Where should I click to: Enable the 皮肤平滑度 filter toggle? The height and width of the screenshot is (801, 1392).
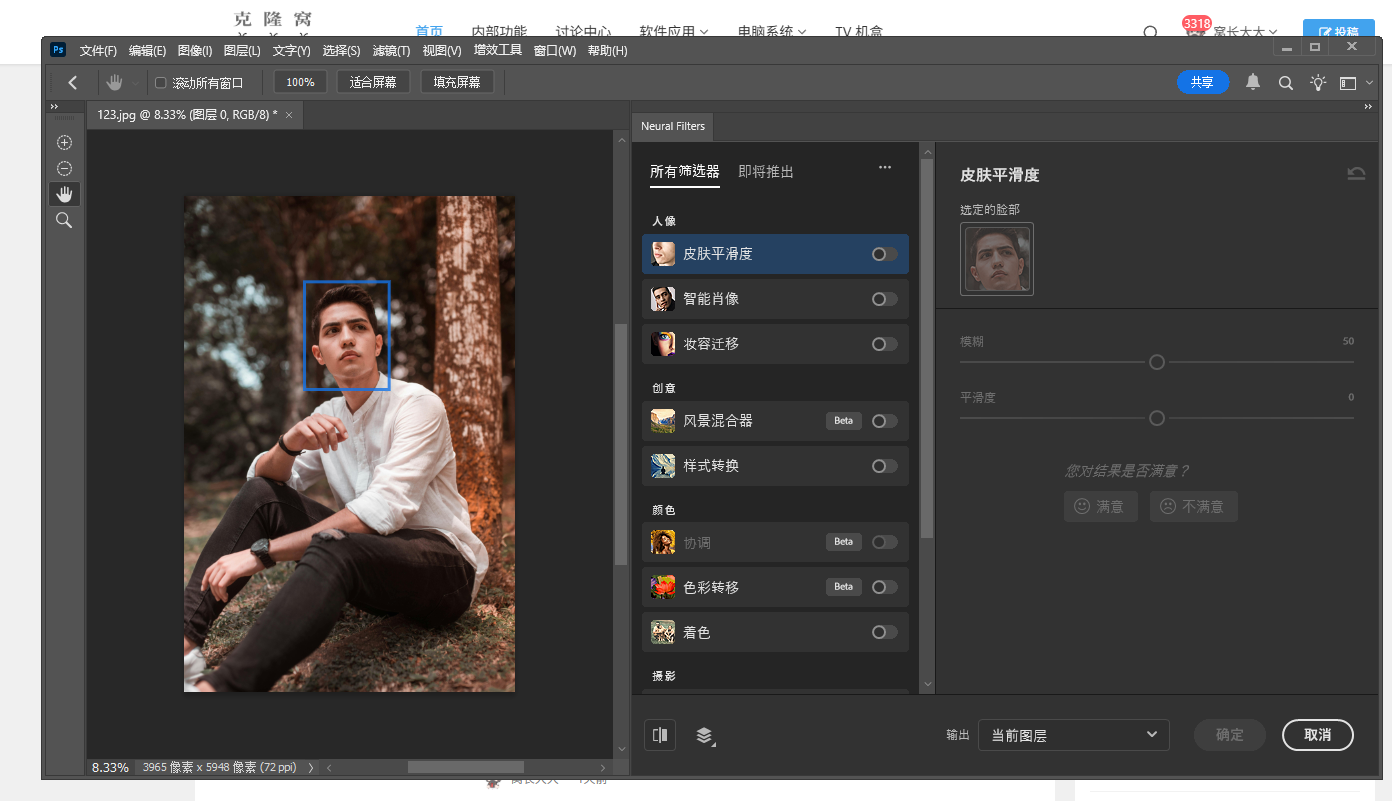[884, 254]
